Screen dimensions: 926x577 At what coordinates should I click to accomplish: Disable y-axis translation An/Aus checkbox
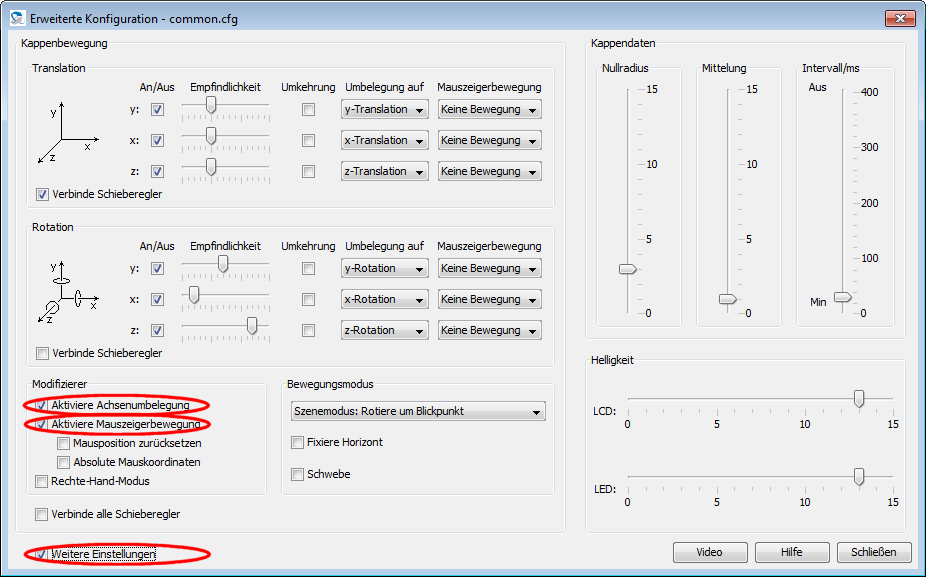157,110
